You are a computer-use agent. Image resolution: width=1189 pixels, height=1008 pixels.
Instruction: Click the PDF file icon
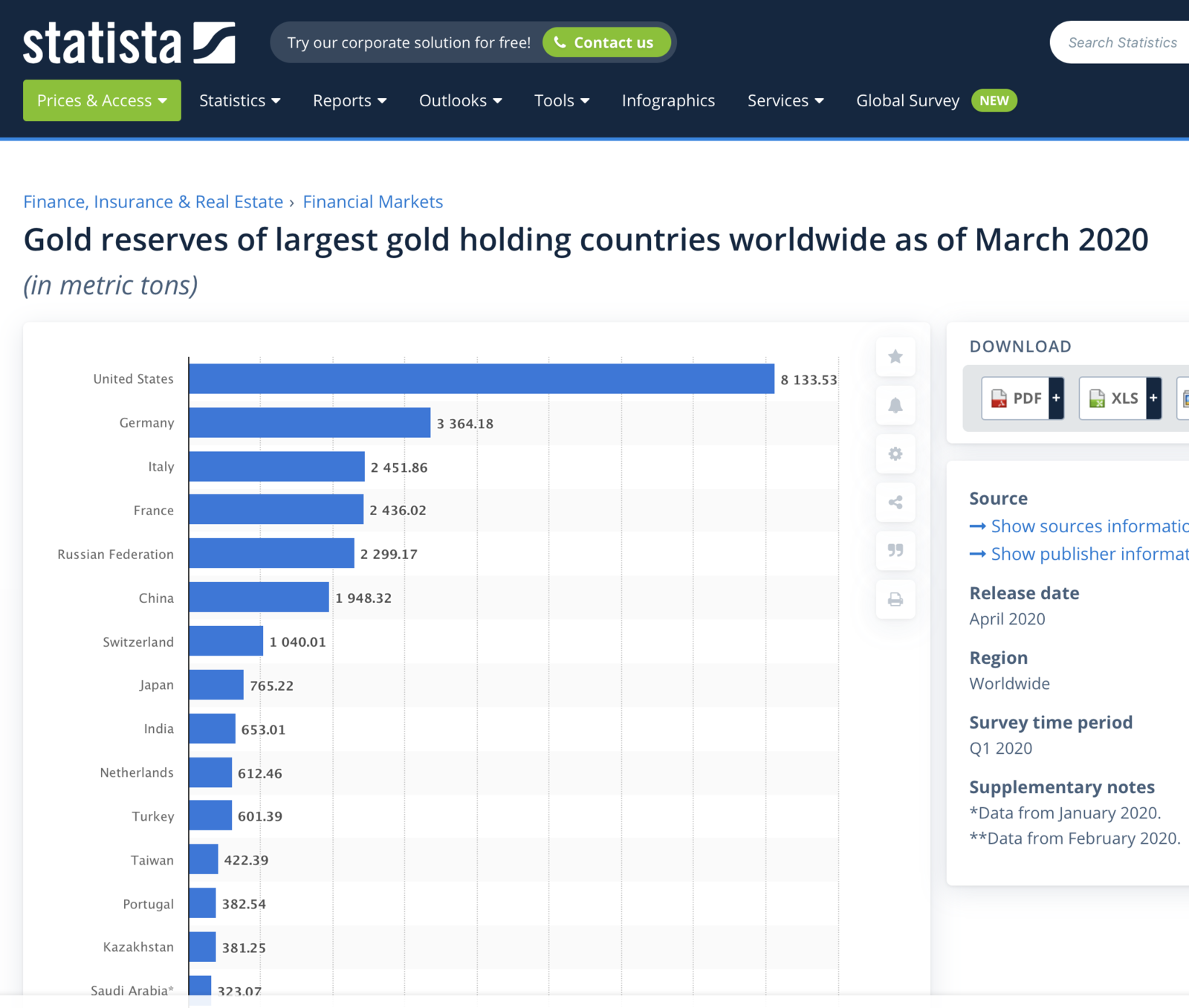[x=999, y=398]
